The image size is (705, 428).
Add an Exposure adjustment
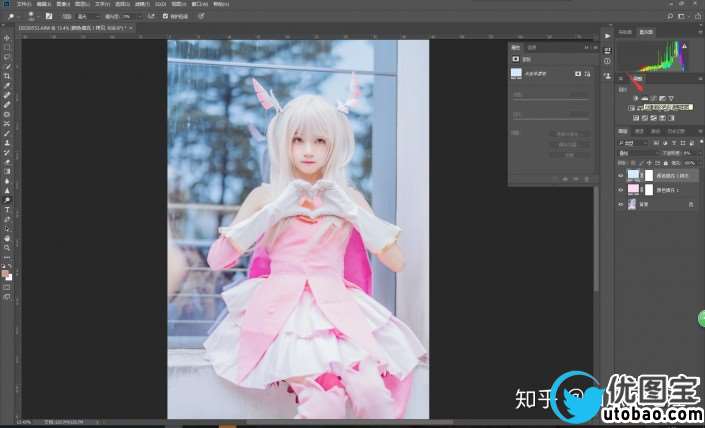click(x=662, y=98)
